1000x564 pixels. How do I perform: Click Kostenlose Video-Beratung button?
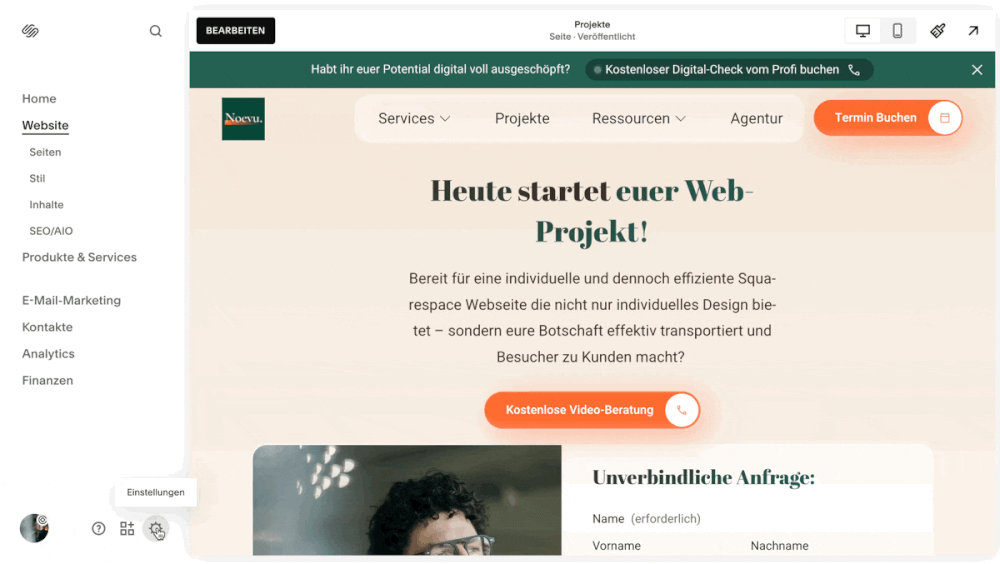[x=592, y=410]
